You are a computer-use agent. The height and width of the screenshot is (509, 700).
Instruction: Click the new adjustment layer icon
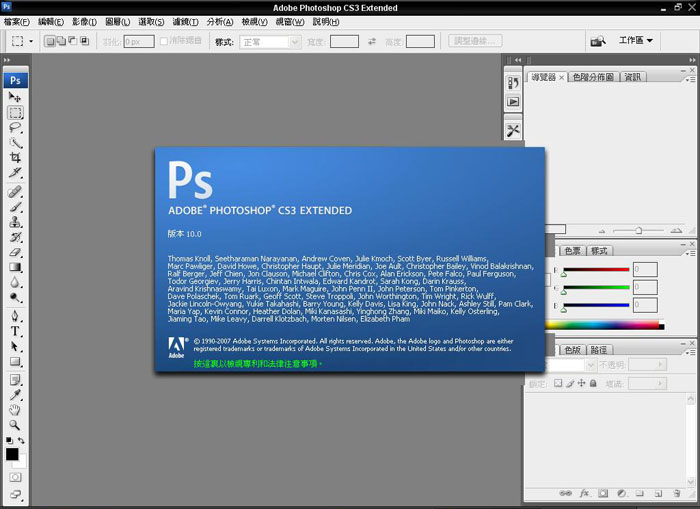(621, 493)
